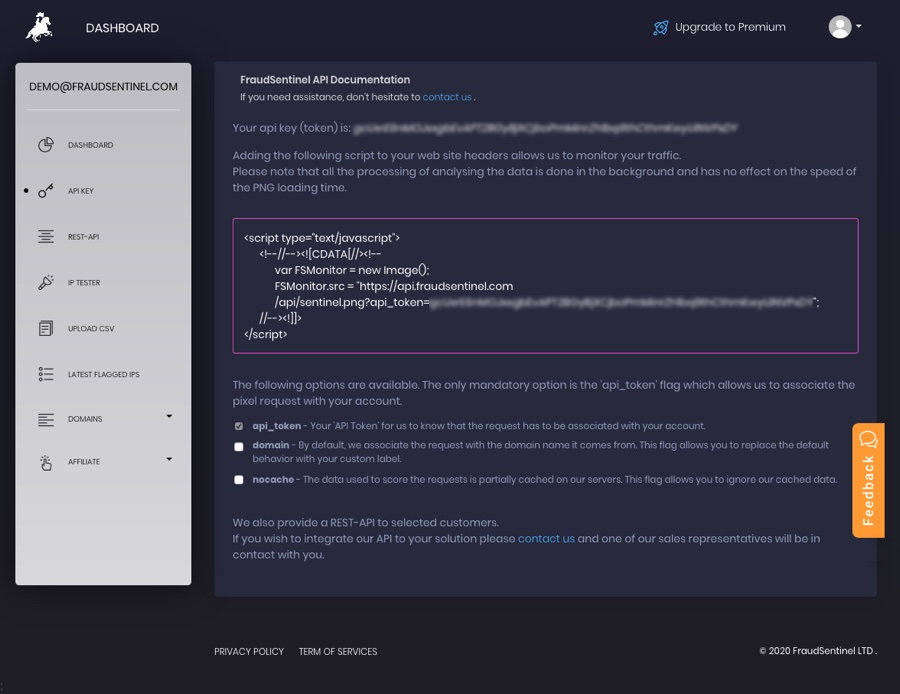Click the Latest Flagged IPs list icon
This screenshot has height=694, width=900.
click(x=46, y=374)
